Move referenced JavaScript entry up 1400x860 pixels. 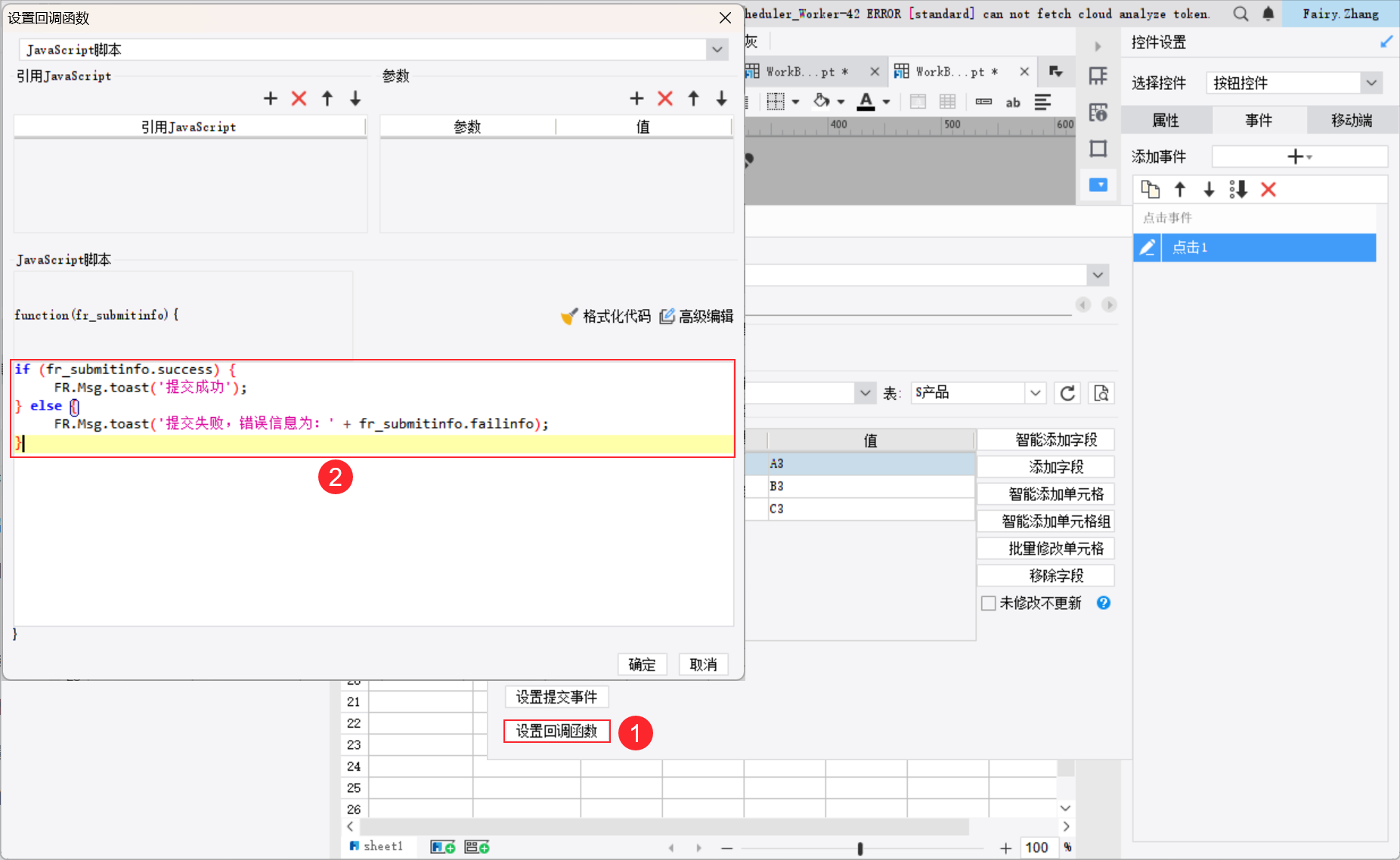point(327,98)
